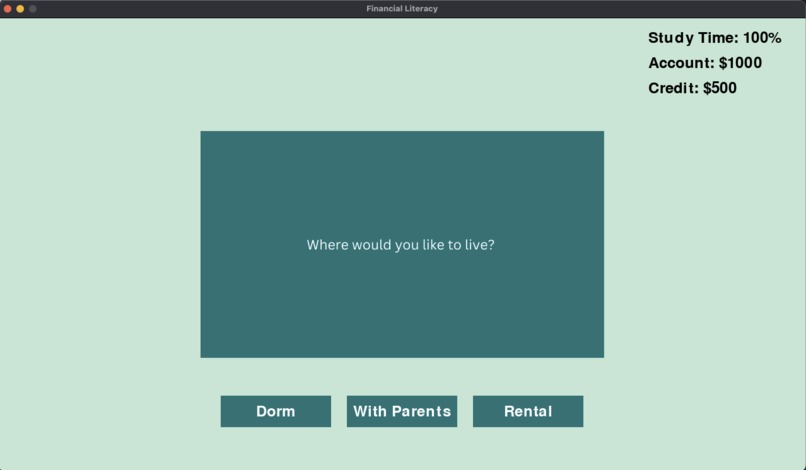Click the Credit: $500 label
This screenshot has width=806, height=470.
(x=692, y=88)
